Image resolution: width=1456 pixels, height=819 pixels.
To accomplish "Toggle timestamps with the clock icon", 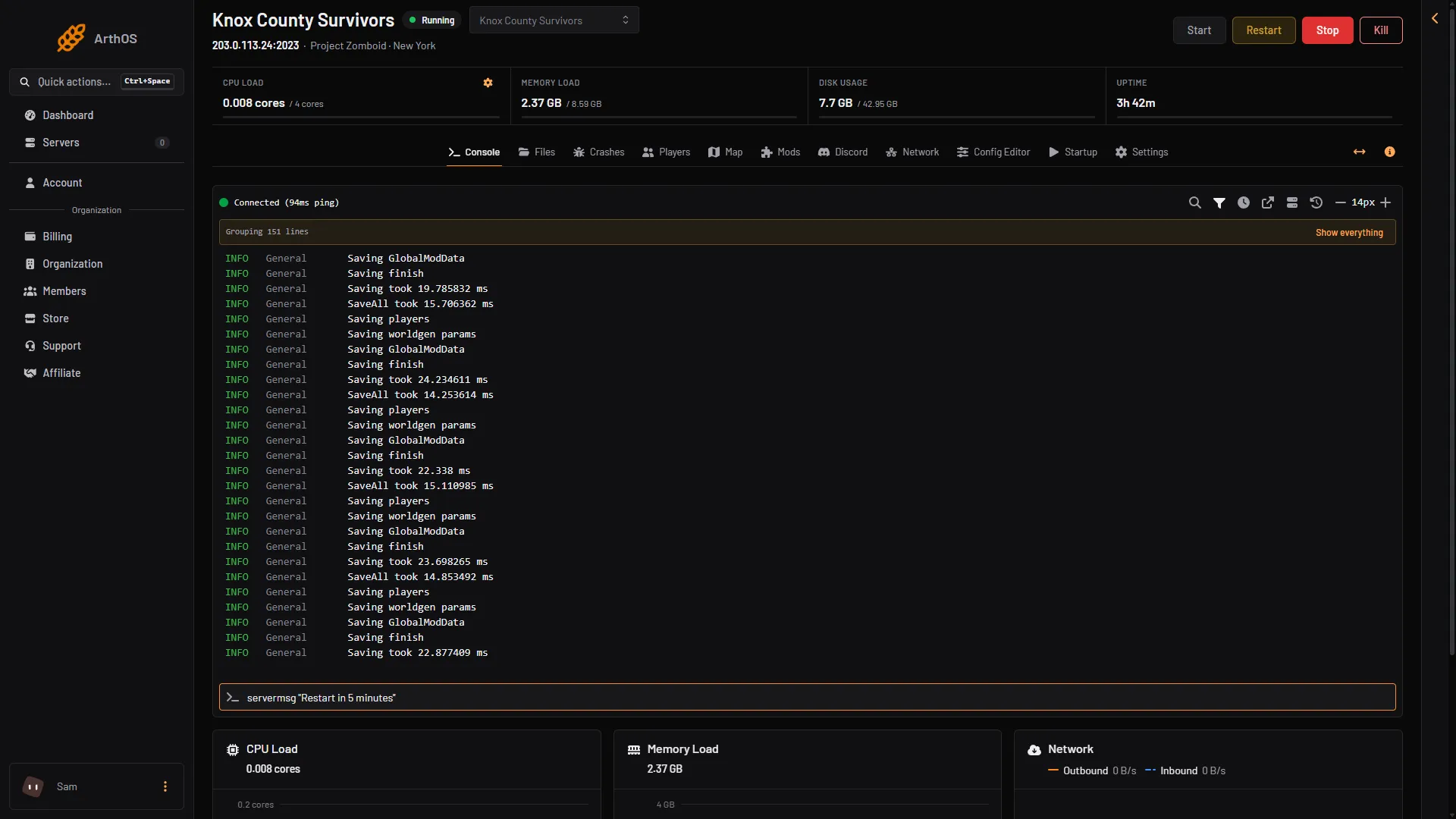I will tap(1243, 202).
